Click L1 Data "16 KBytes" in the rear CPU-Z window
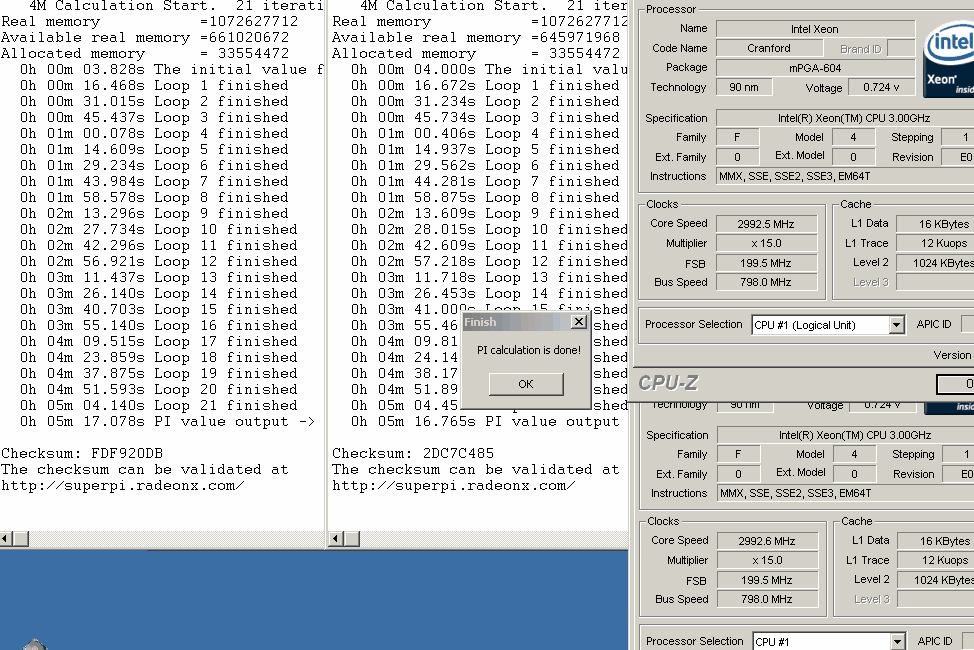The height and width of the screenshot is (650, 974). pyautogui.click(x=936, y=541)
